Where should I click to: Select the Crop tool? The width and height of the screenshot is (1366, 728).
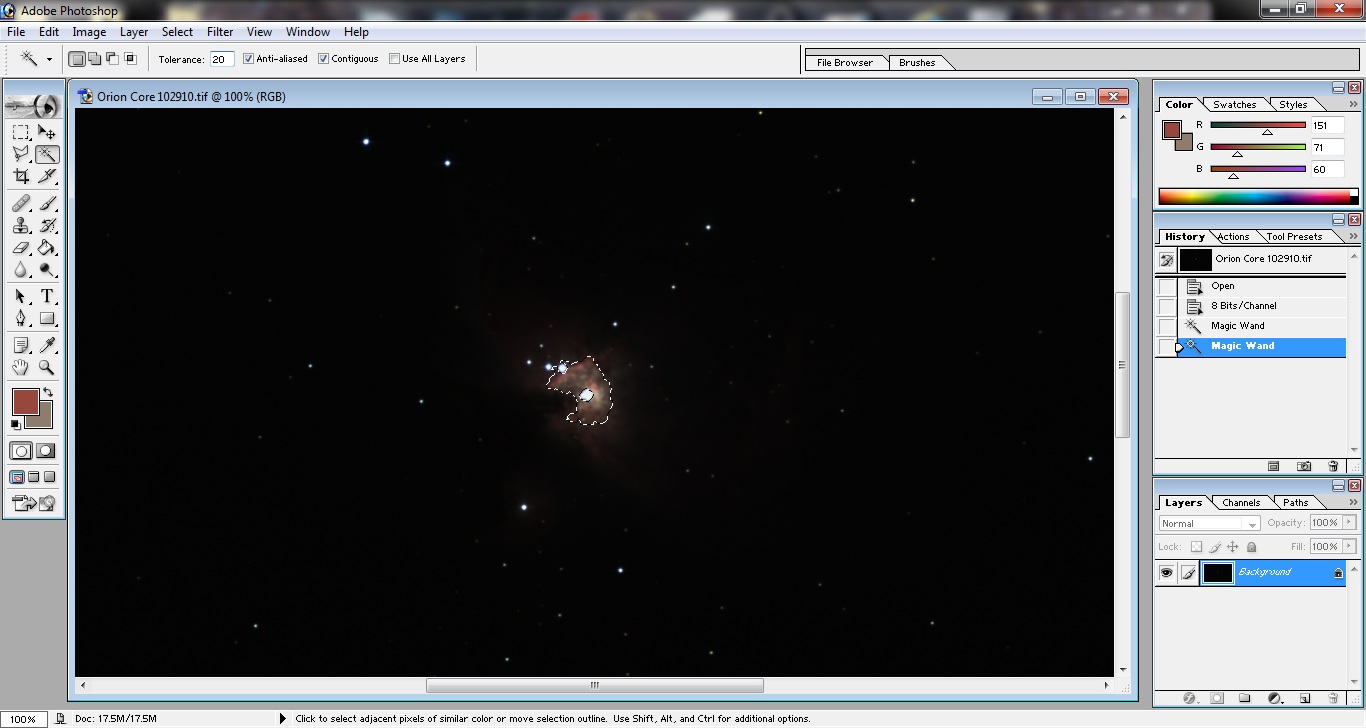[21, 176]
